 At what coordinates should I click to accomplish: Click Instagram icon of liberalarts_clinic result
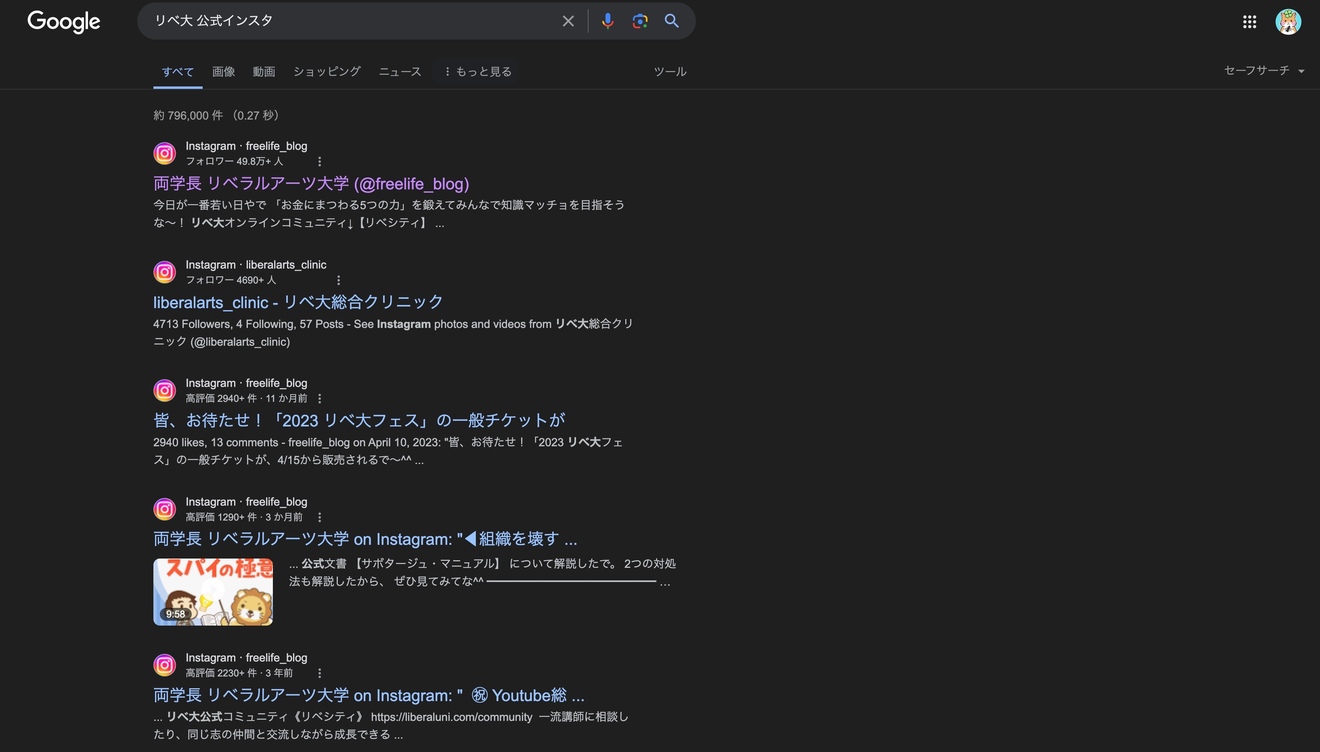point(165,272)
